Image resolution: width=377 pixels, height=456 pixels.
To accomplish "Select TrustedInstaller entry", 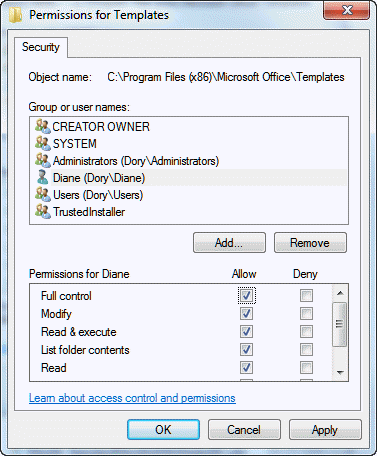I will (x=89, y=212).
